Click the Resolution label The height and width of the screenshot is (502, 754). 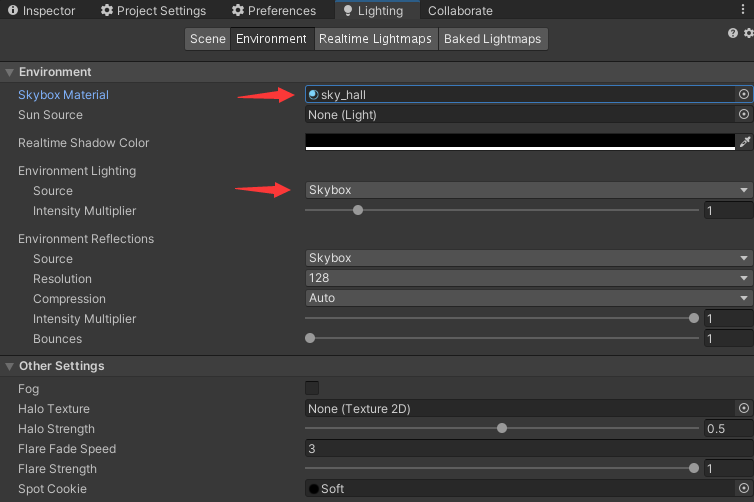63,279
